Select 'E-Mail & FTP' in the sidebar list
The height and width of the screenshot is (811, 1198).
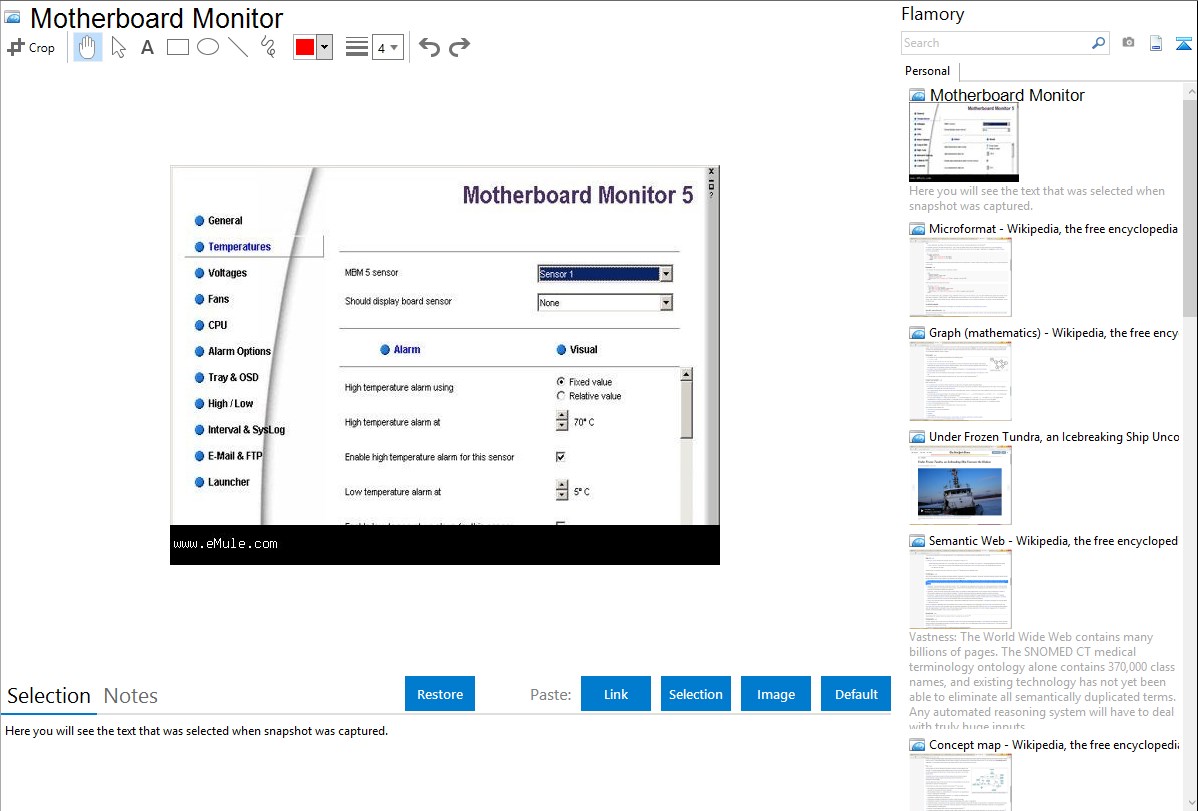(228, 456)
